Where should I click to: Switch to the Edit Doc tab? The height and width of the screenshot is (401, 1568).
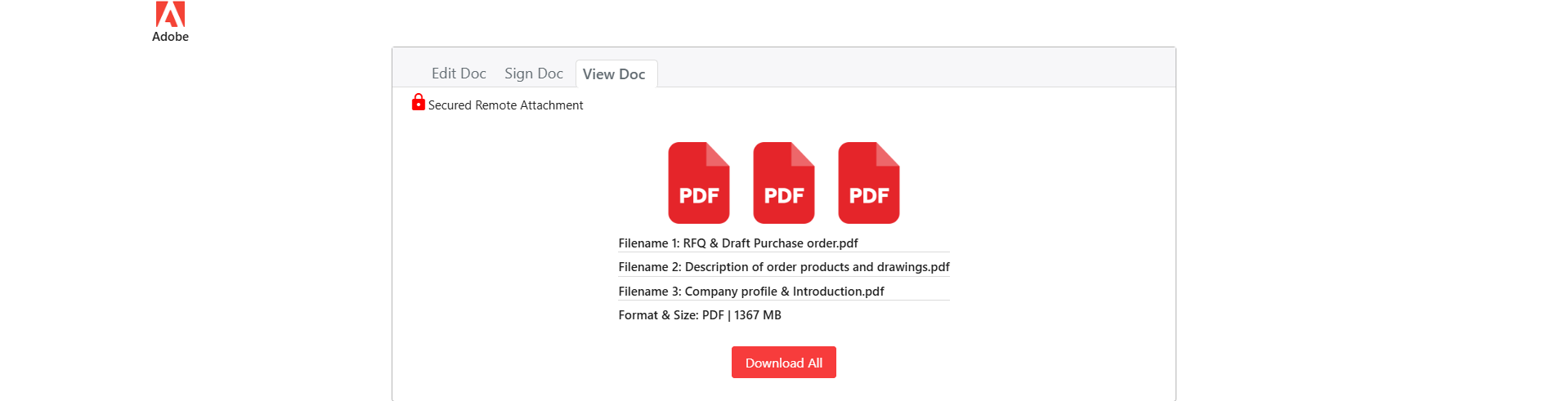[x=459, y=74]
